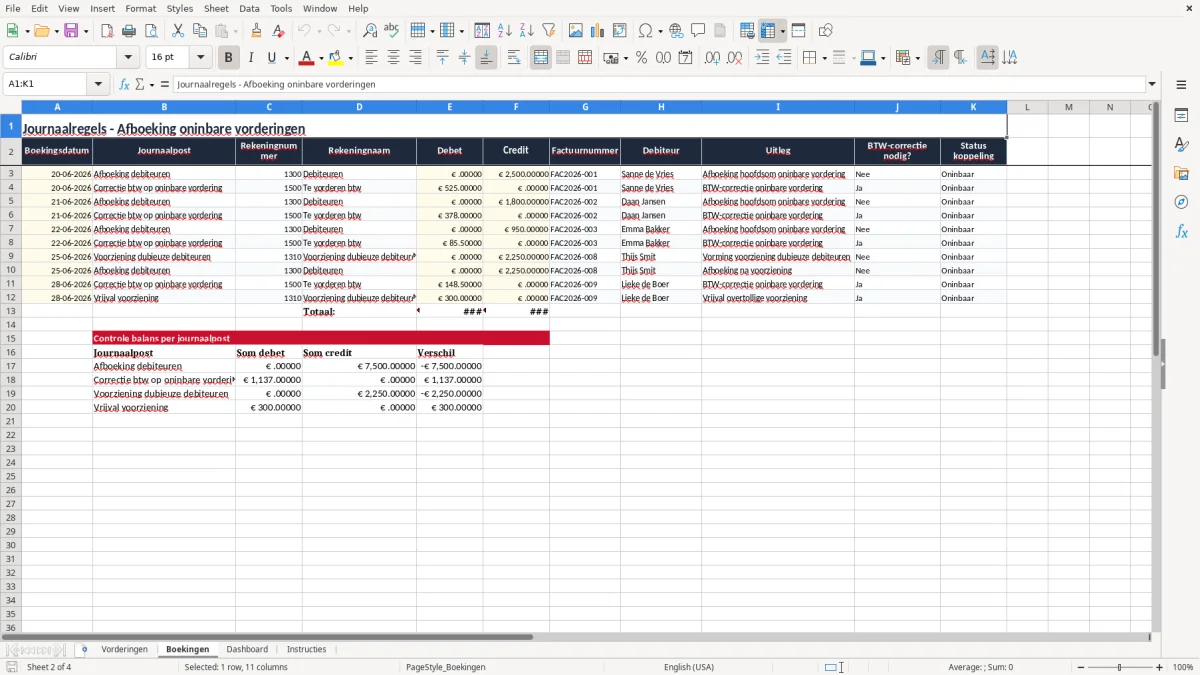Insert an image

[x=576, y=31]
